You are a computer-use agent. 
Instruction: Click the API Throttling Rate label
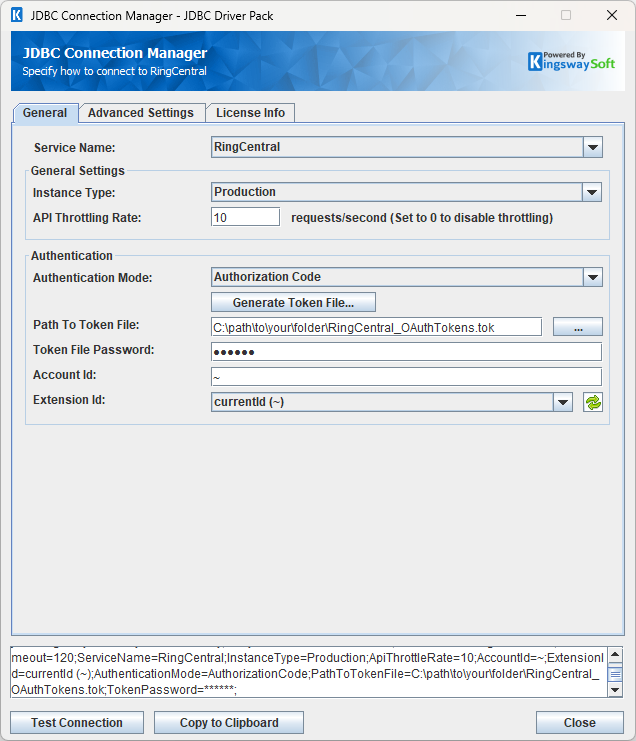pyautogui.click(x=87, y=218)
